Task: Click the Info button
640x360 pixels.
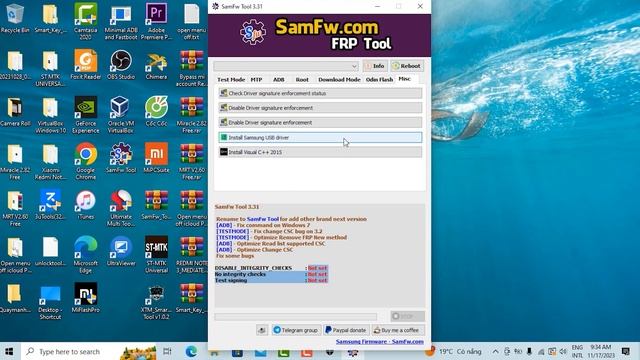Action: (375, 66)
